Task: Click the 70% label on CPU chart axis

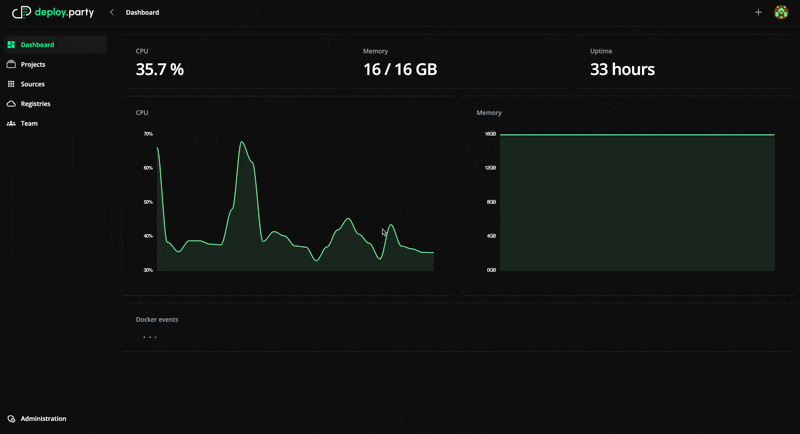Action: click(148, 134)
